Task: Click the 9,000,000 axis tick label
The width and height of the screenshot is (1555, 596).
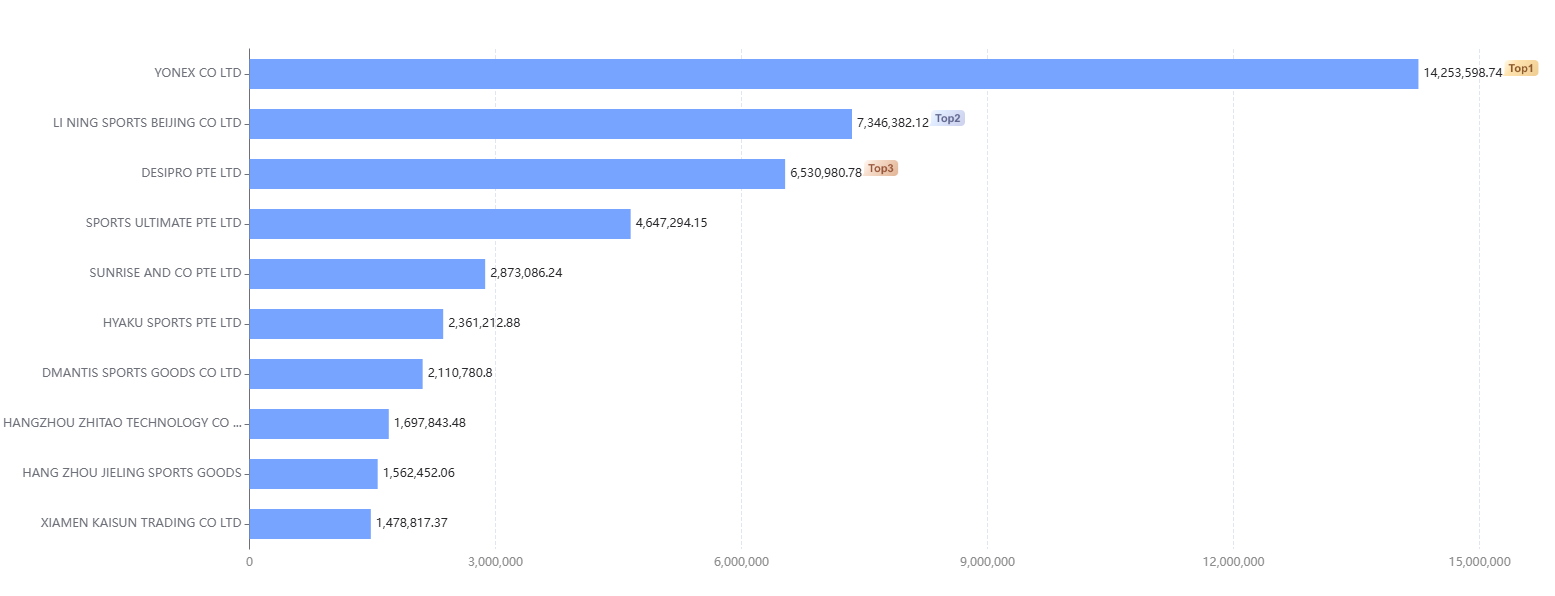Action: (x=988, y=562)
